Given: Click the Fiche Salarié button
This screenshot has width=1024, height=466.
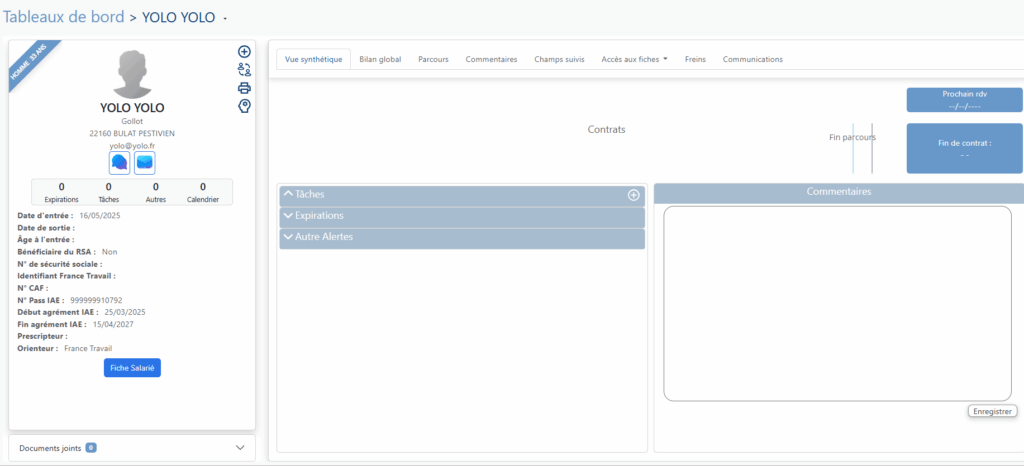Looking at the screenshot, I should click(x=132, y=368).
